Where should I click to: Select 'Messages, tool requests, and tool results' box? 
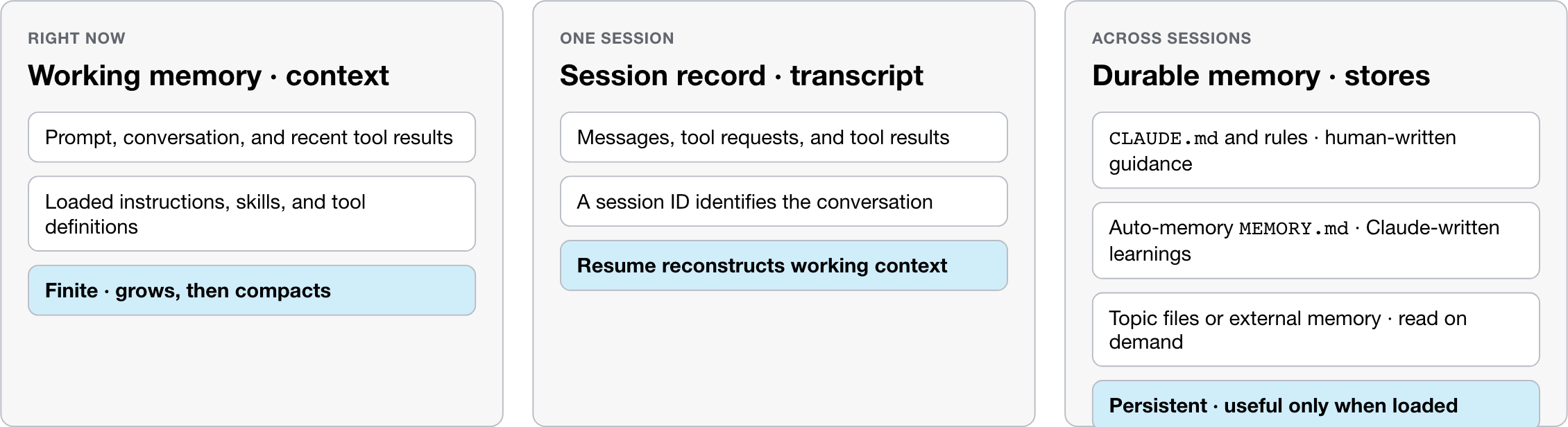[x=784, y=137]
